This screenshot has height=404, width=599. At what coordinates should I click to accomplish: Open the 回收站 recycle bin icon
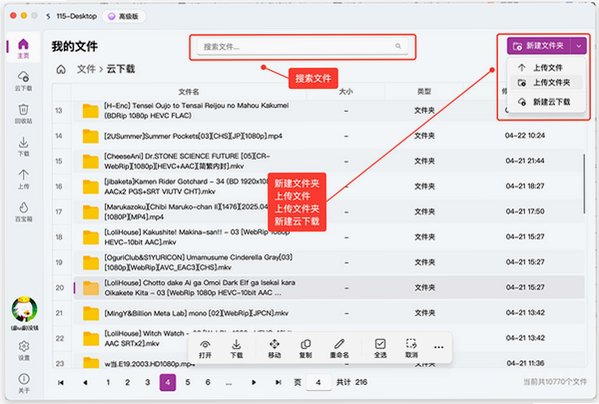23,110
